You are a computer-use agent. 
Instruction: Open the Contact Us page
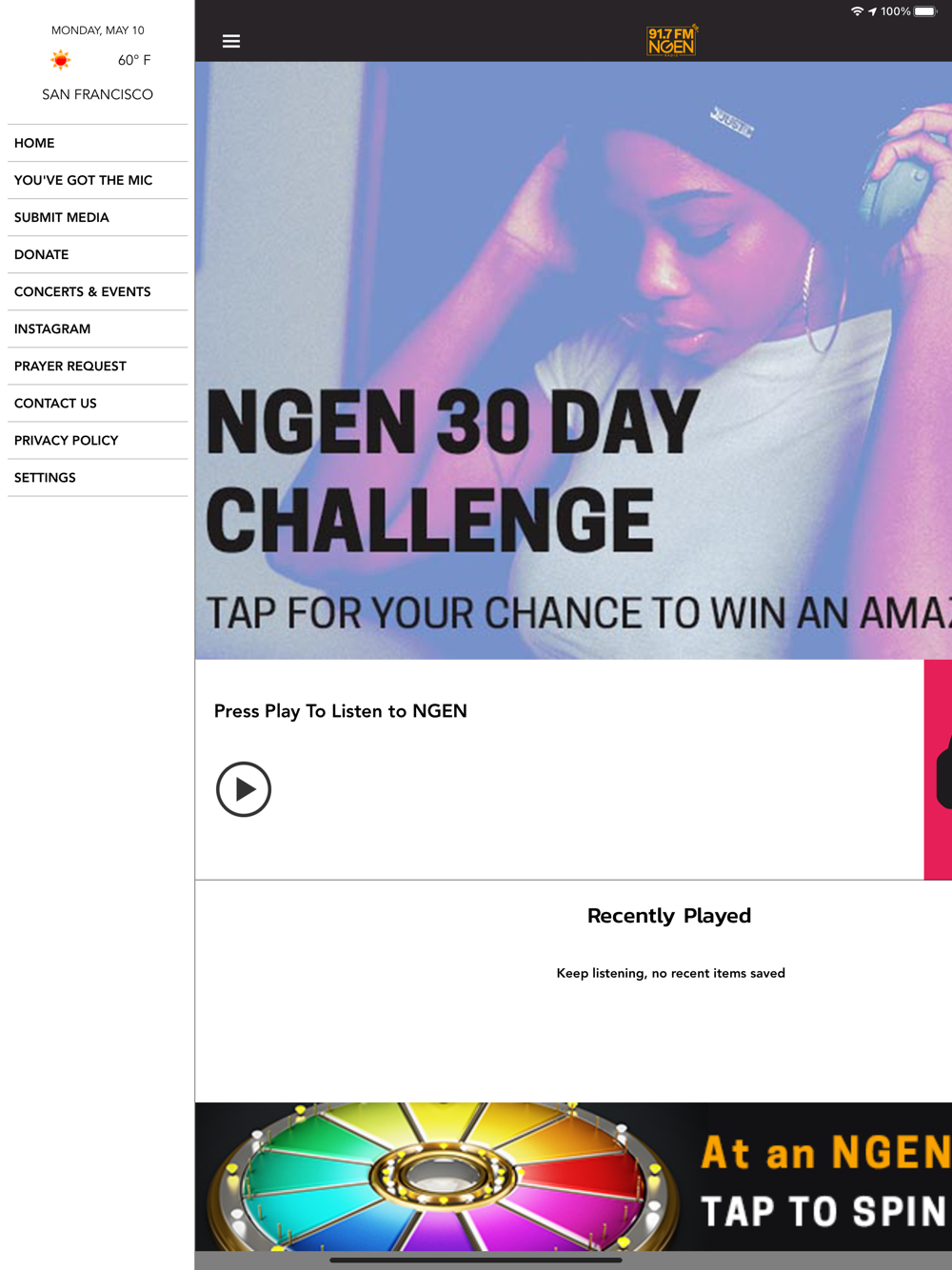click(x=97, y=403)
